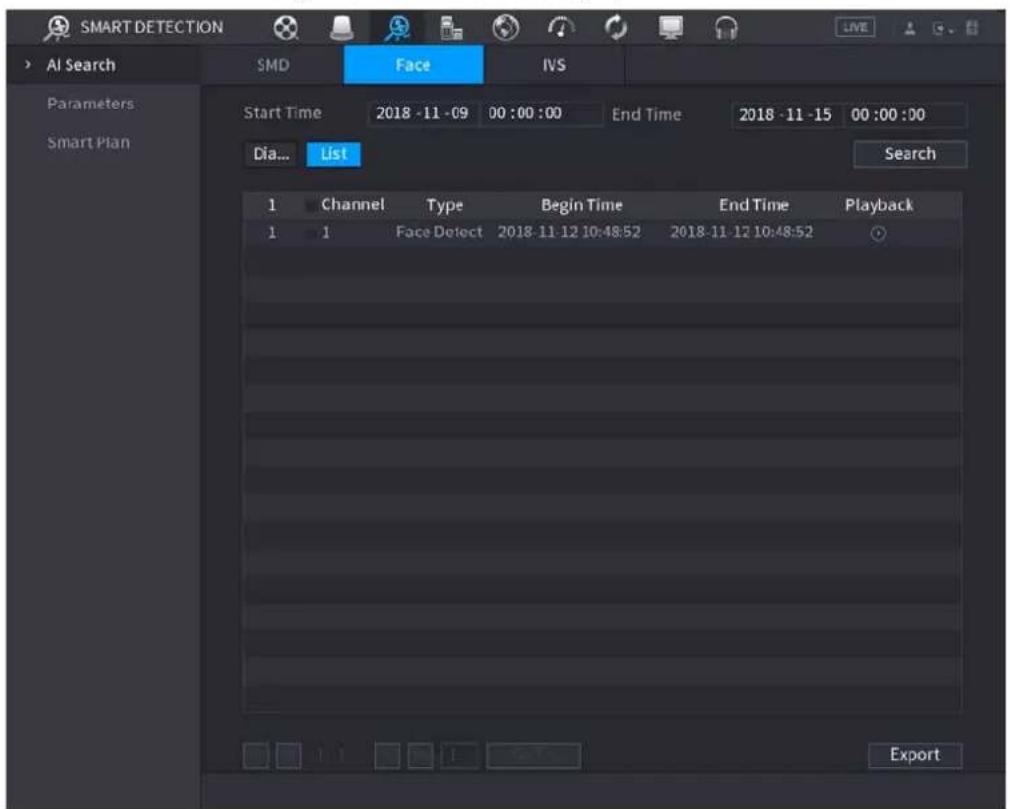Select the Smart Detection AI icon
Image resolution: width=1010 pixels, height=809 pixels.
(397, 28)
